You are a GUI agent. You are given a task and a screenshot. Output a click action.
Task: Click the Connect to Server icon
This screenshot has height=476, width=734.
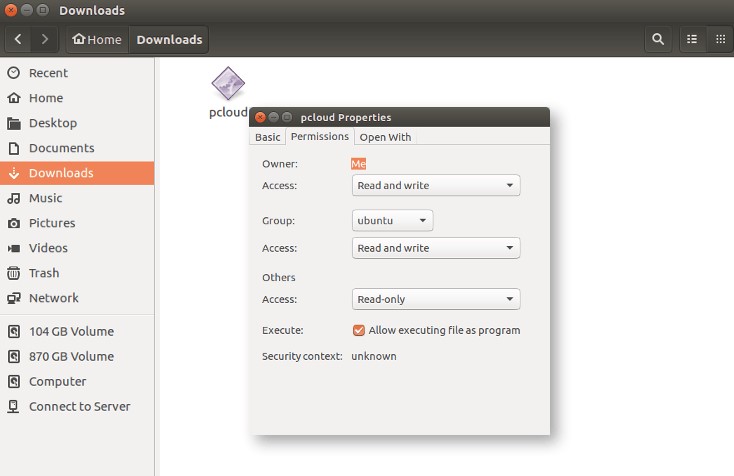(14, 407)
